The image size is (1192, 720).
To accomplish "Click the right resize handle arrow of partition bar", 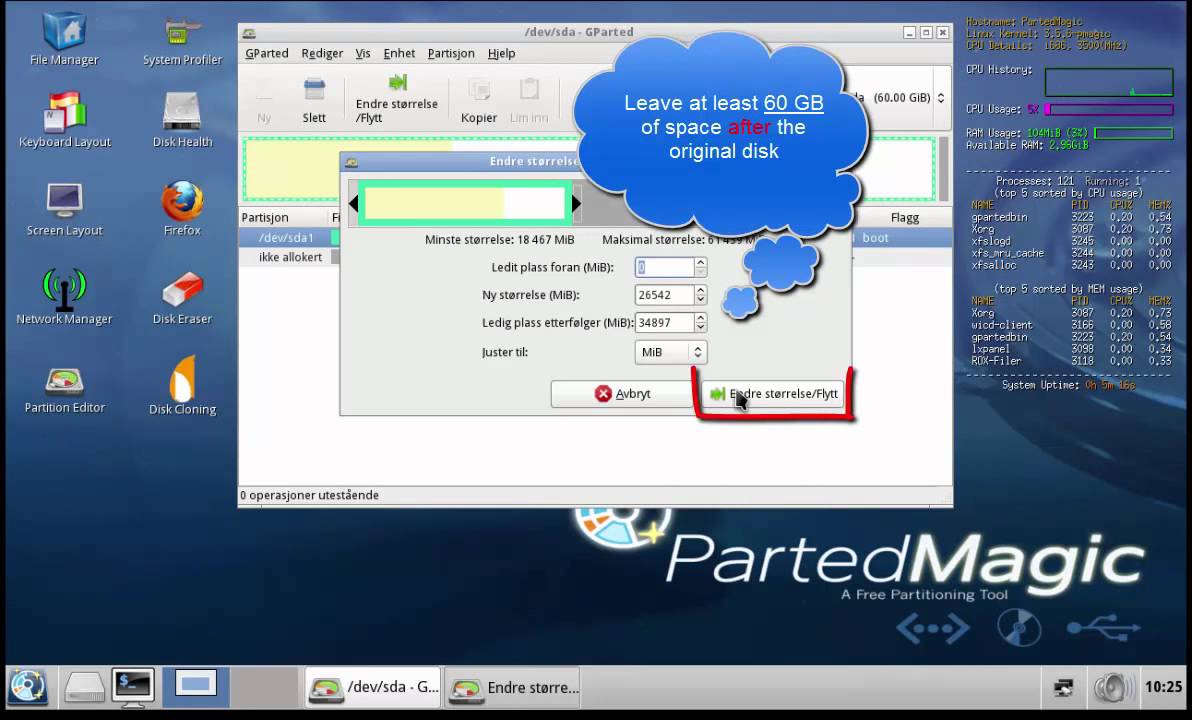I will pos(576,203).
